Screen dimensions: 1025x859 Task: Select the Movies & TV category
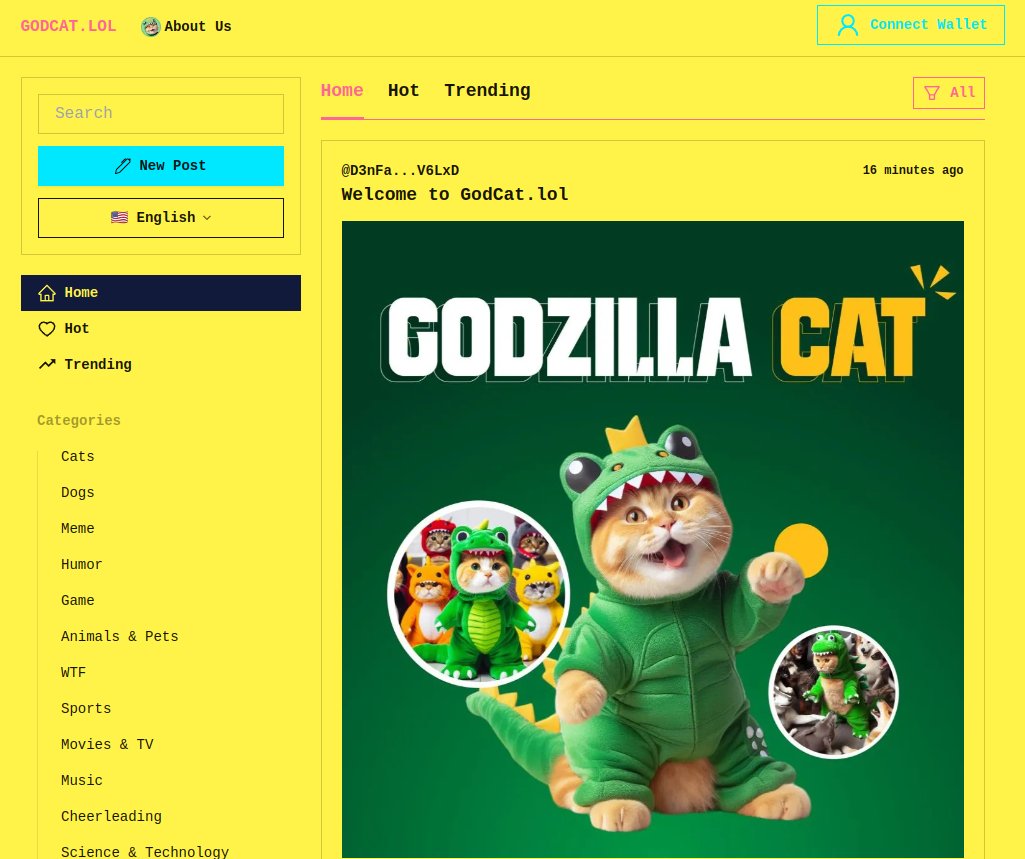click(107, 745)
